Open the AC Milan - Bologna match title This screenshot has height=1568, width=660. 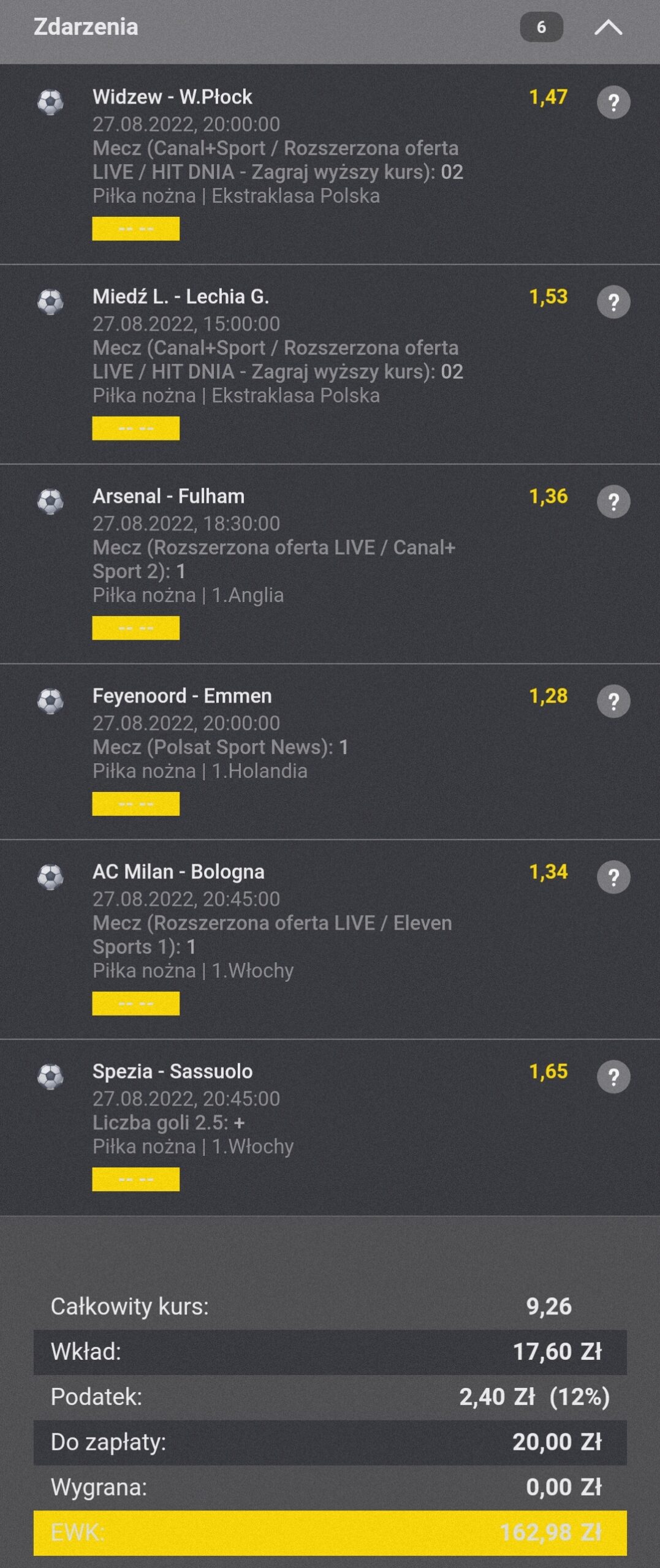[178, 872]
